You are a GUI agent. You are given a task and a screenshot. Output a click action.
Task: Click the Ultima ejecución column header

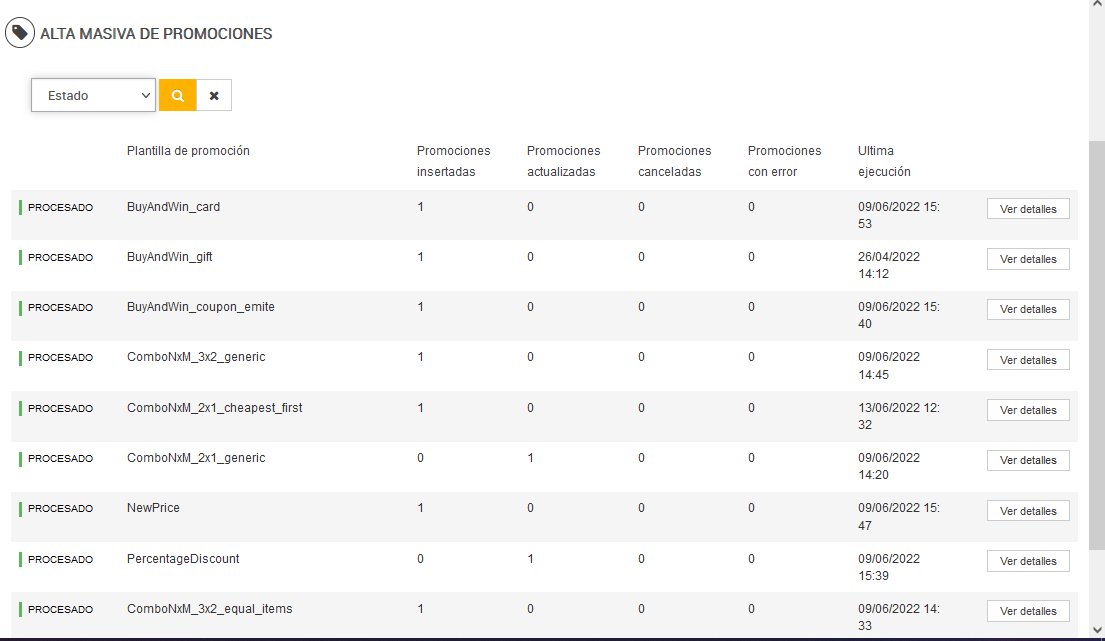(884, 161)
